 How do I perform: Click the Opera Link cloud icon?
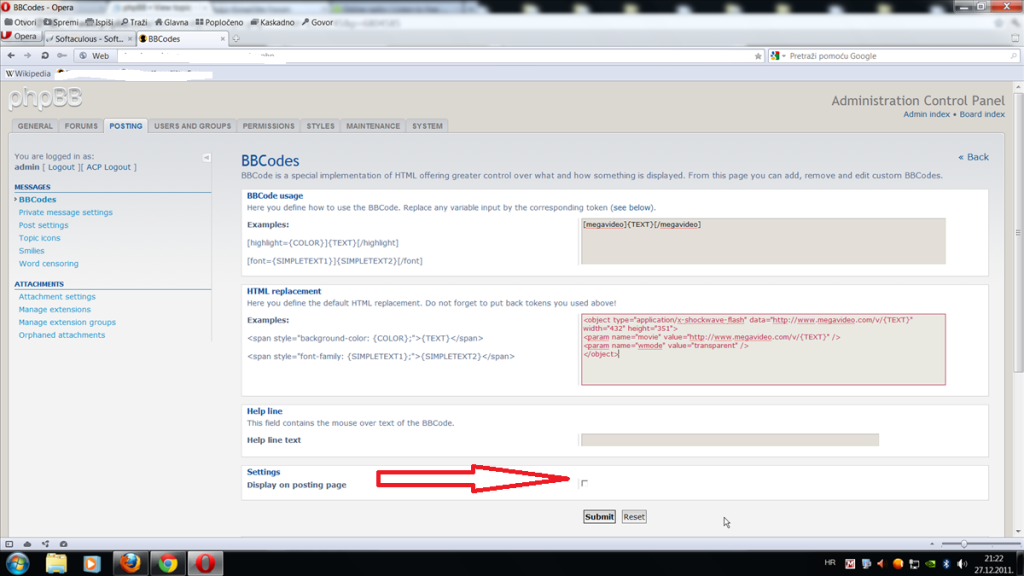(x=27, y=543)
